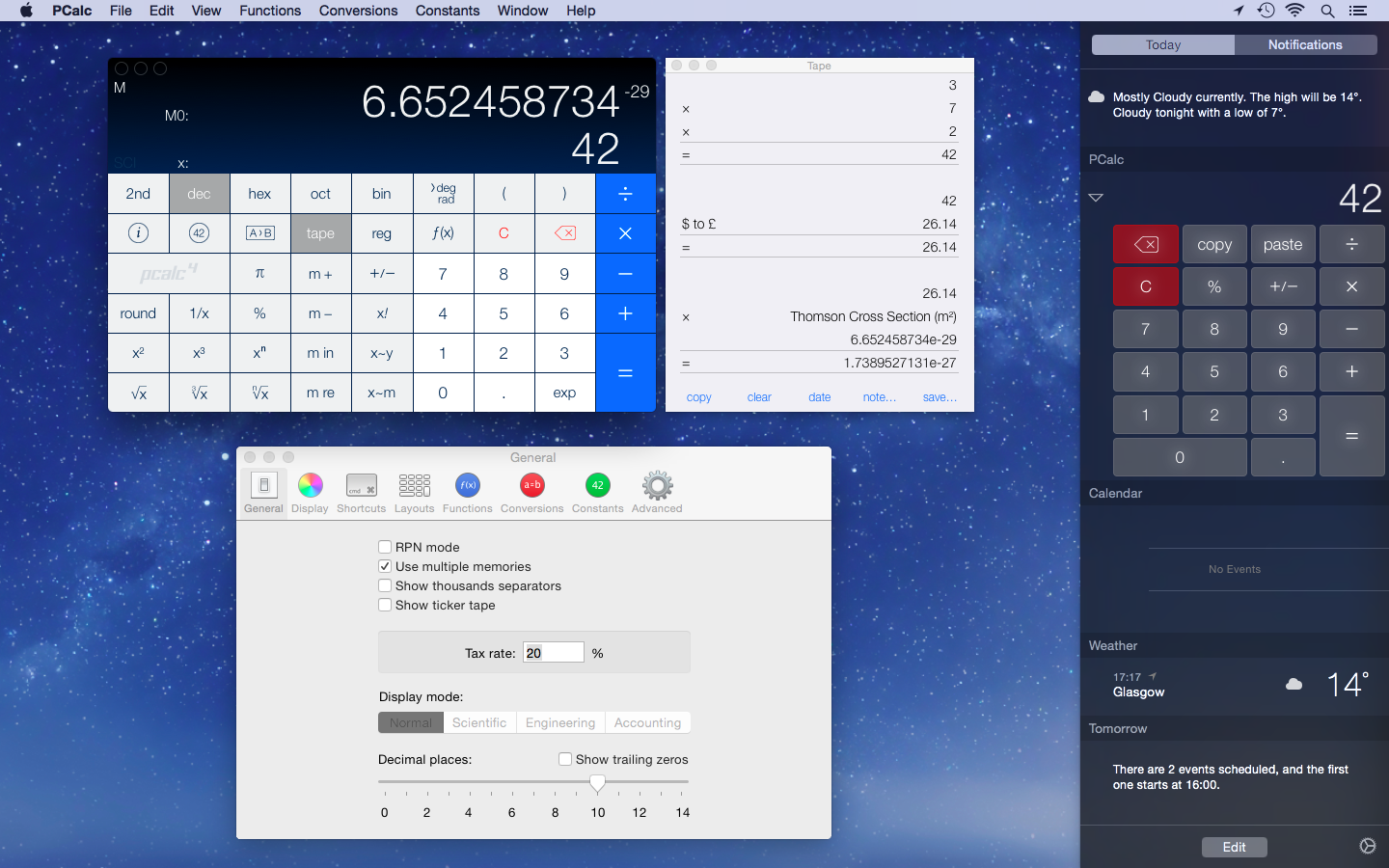Click the widget's red backspace button

coord(1145,245)
